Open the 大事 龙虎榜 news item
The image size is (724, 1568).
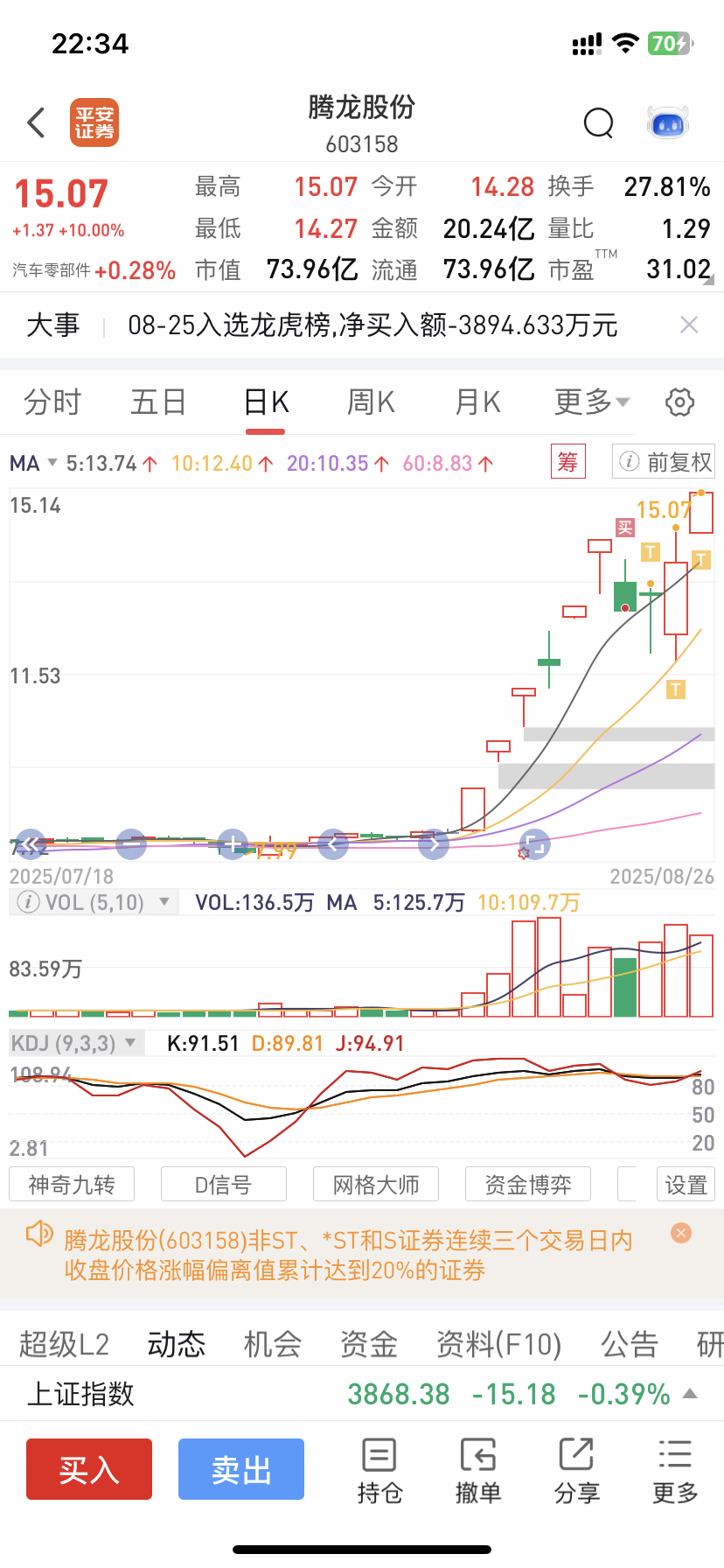(372, 325)
